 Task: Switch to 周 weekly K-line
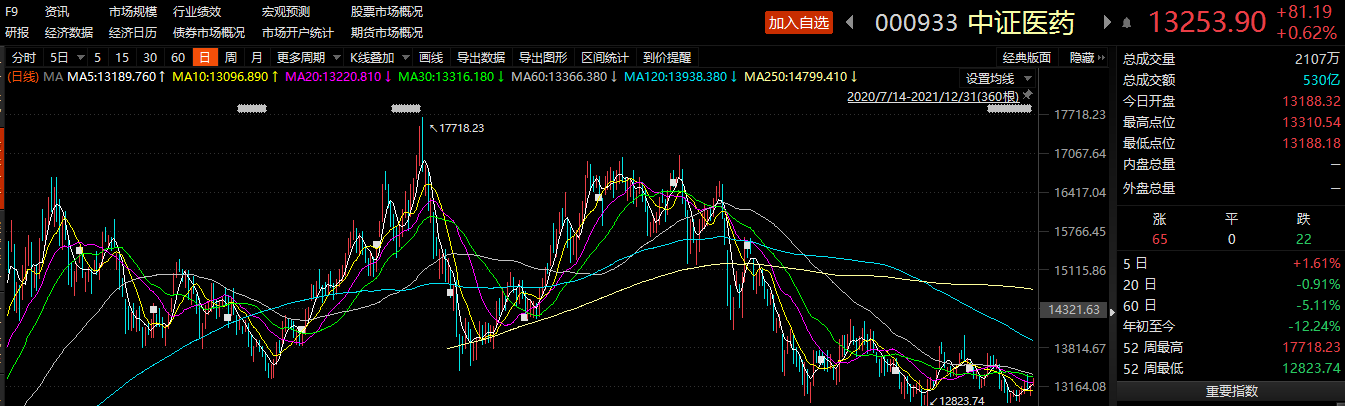click(231, 57)
